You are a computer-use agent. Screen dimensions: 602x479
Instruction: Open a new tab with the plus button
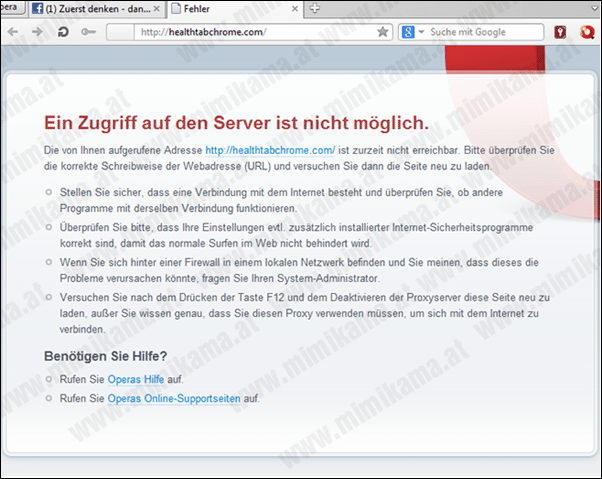click(x=314, y=8)
